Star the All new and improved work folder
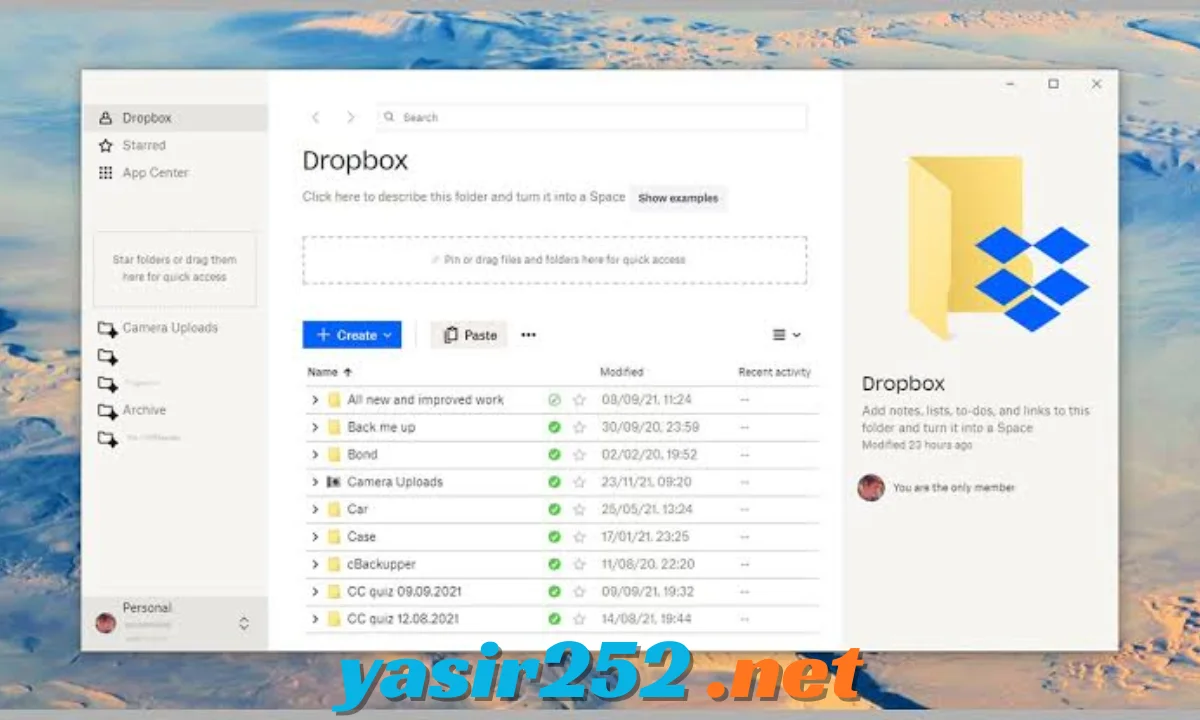Viewport: 1200px width, 720px height. click(579, 400)
